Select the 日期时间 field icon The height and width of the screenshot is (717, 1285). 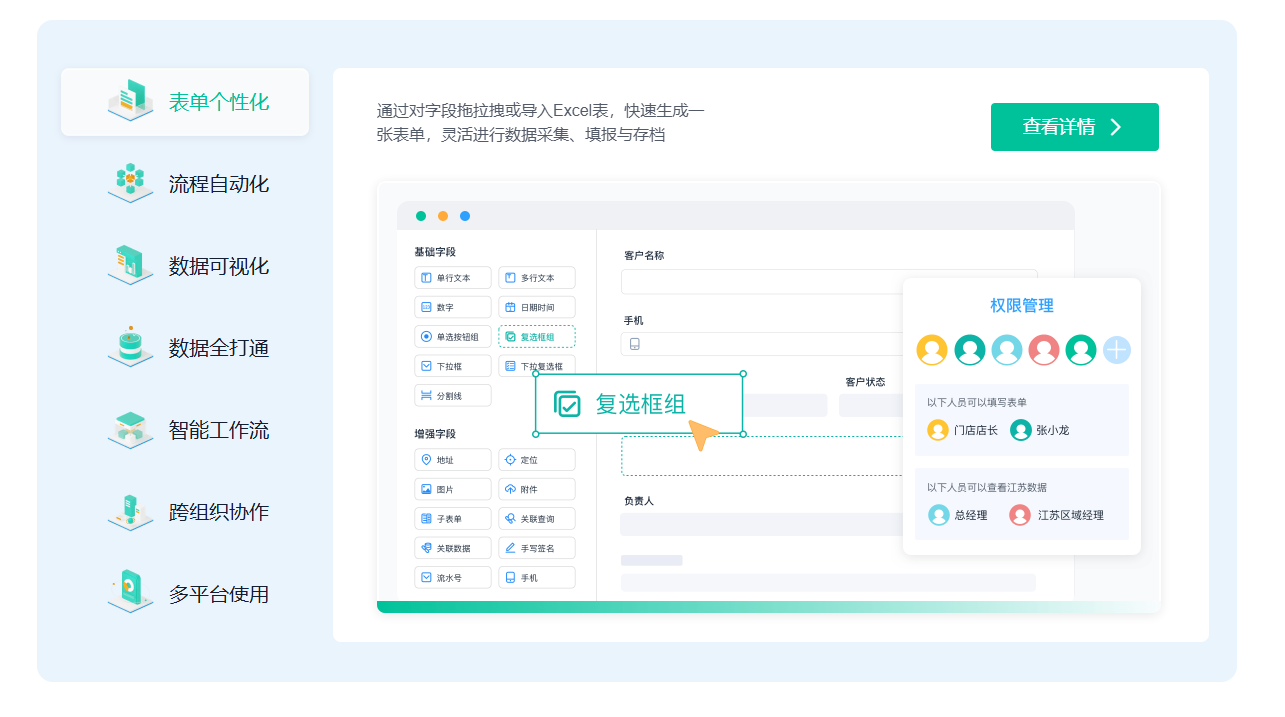[537, 307]
